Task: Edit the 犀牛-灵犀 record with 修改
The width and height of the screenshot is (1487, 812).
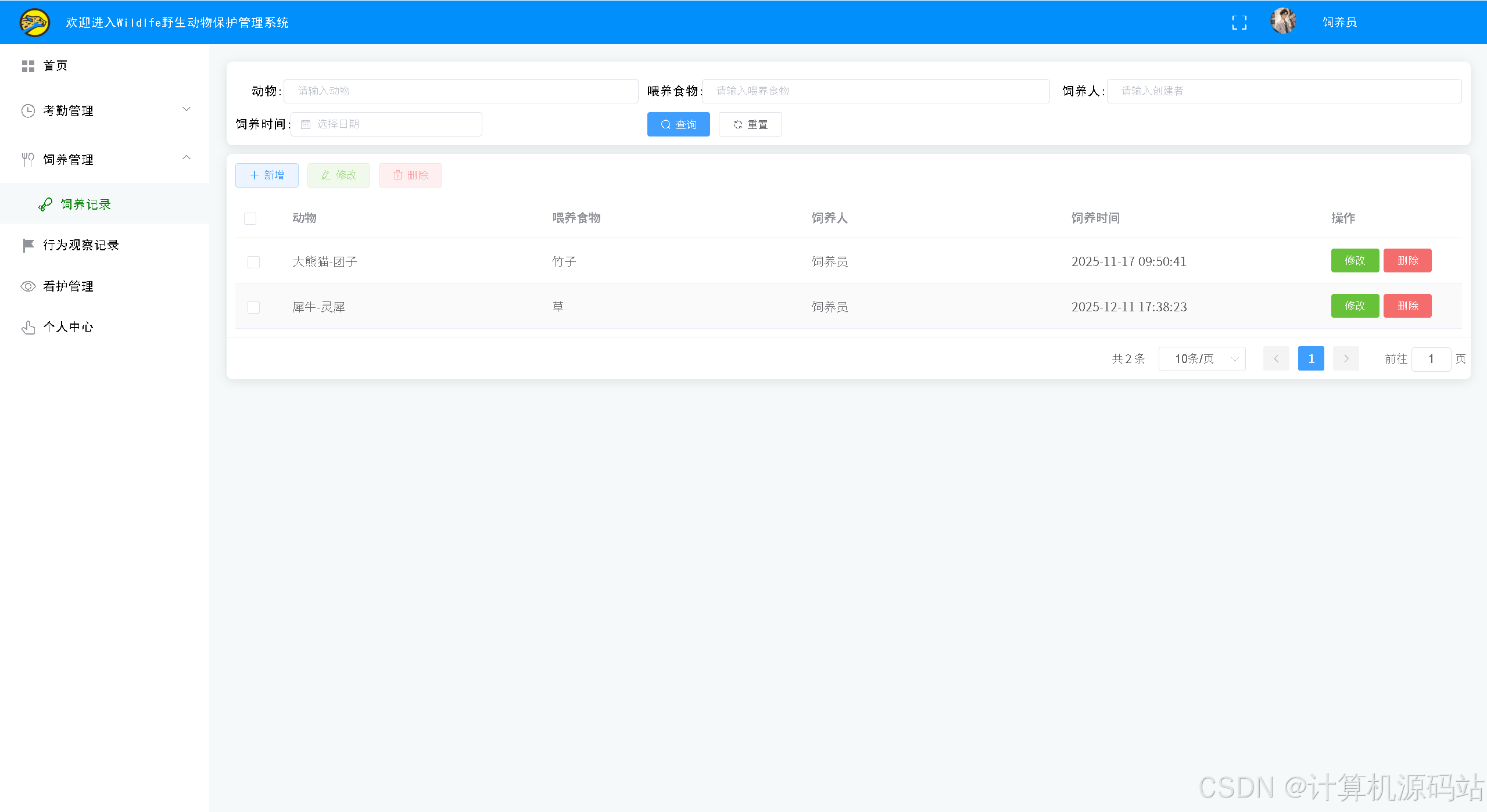Action: [1355, 306]
